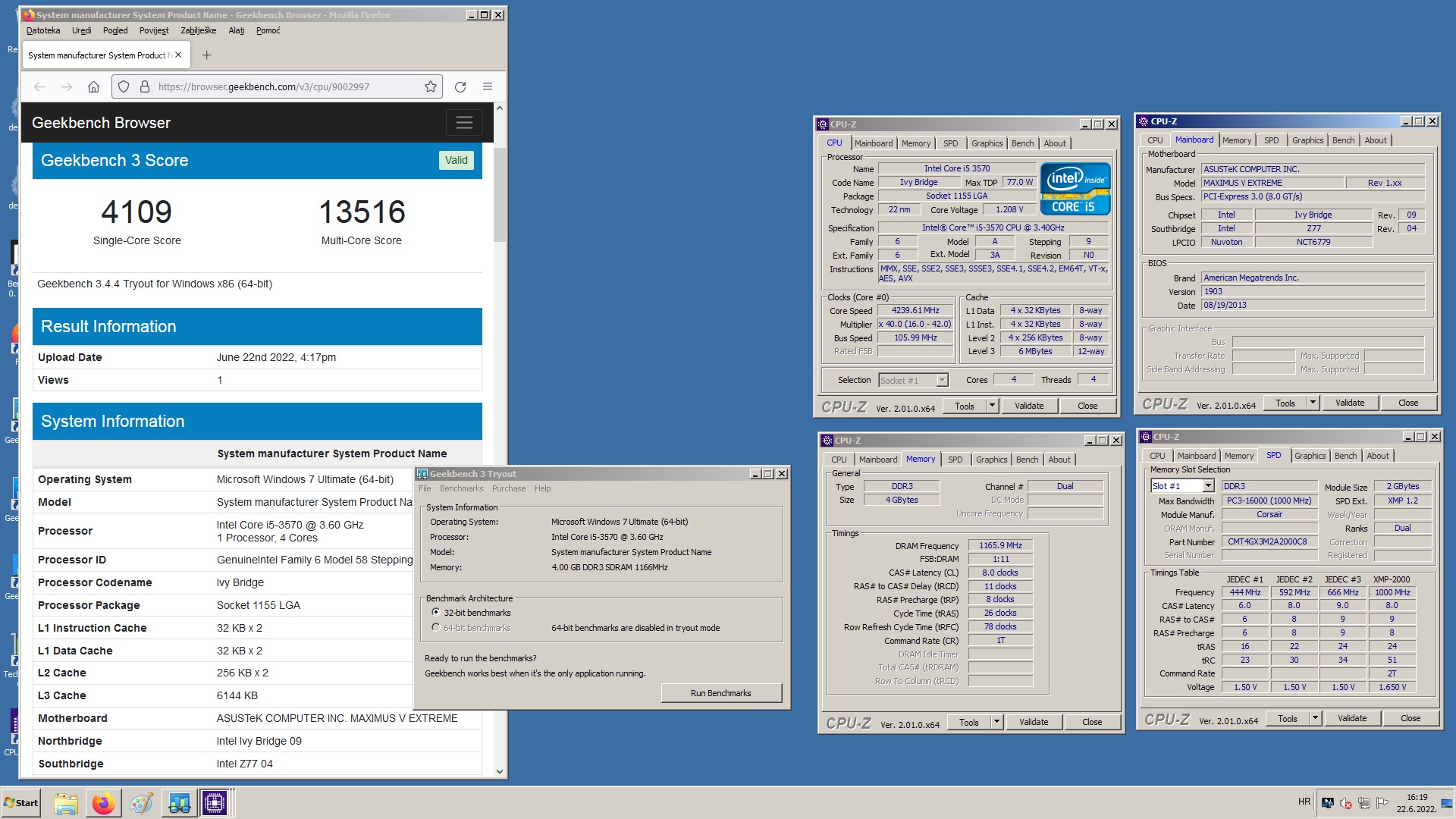Go to Firefox home page icon
Image resolution: width=1456 pixels, height=819 pixels.
point(93,86)
